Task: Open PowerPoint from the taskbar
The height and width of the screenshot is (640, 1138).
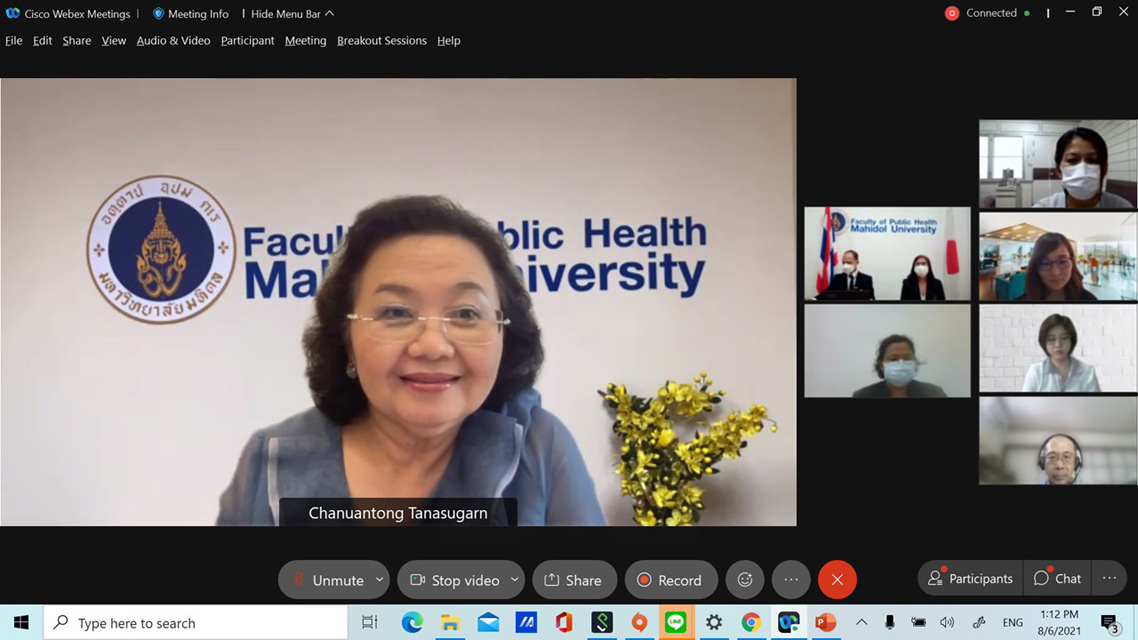Action: 826,623
